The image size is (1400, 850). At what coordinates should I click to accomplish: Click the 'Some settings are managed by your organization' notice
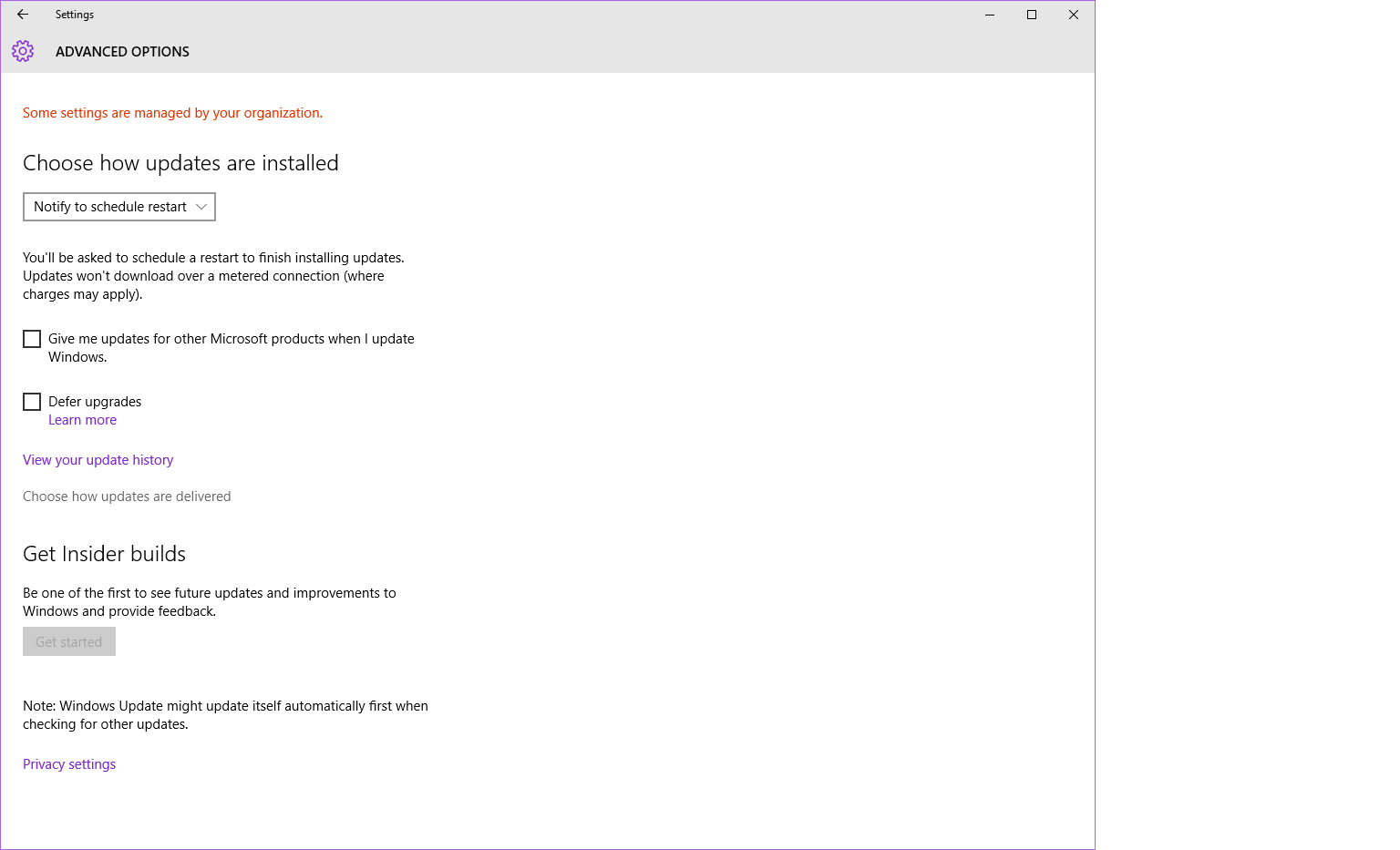click(x=172, y=113)
